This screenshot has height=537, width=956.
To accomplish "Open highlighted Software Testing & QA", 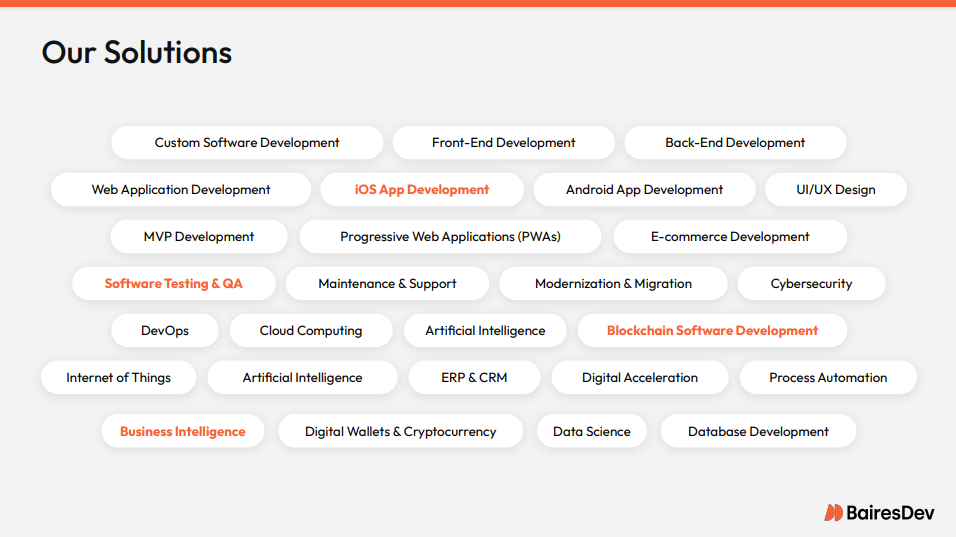I will [x=174, y=283].
